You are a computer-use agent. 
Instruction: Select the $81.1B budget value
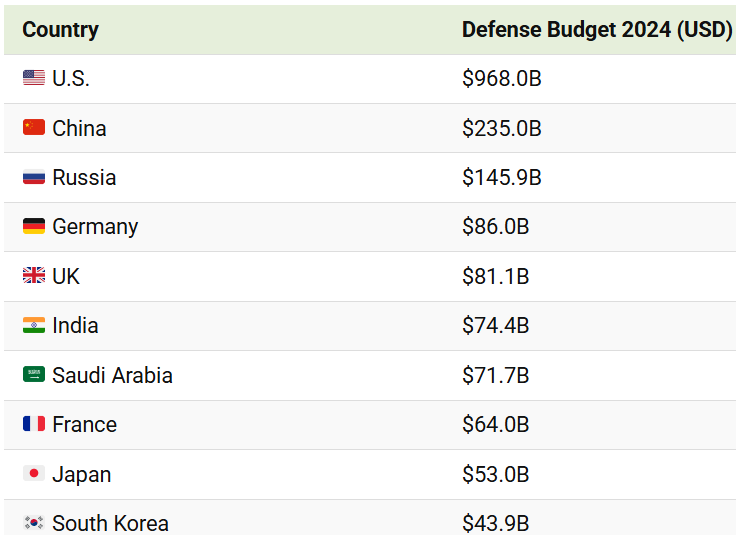click(x=496, y=276)
